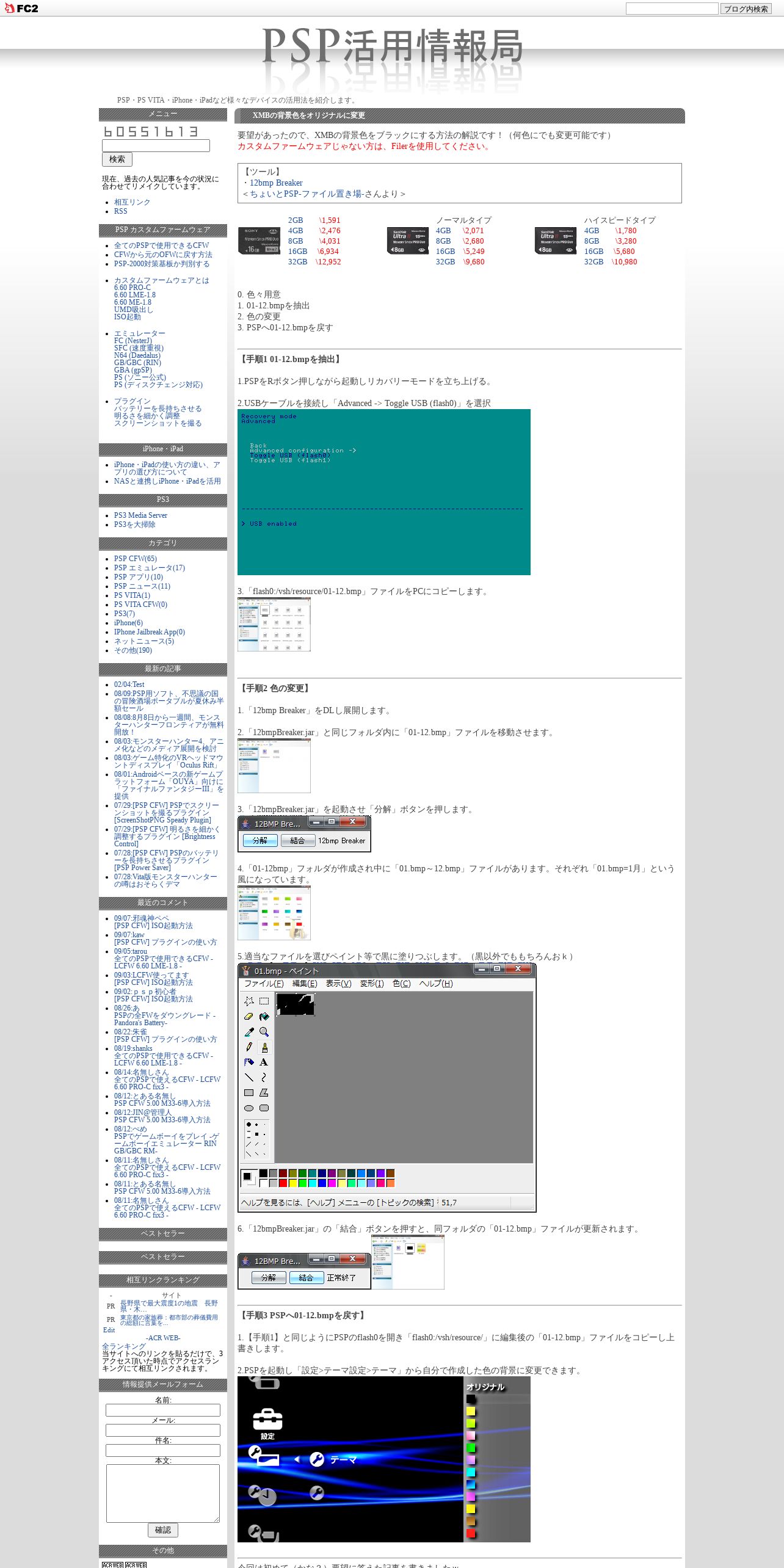The image size is (784, 1568).
Task: Open the GB/GBC (RIN) emulator link
Action: 137,363
